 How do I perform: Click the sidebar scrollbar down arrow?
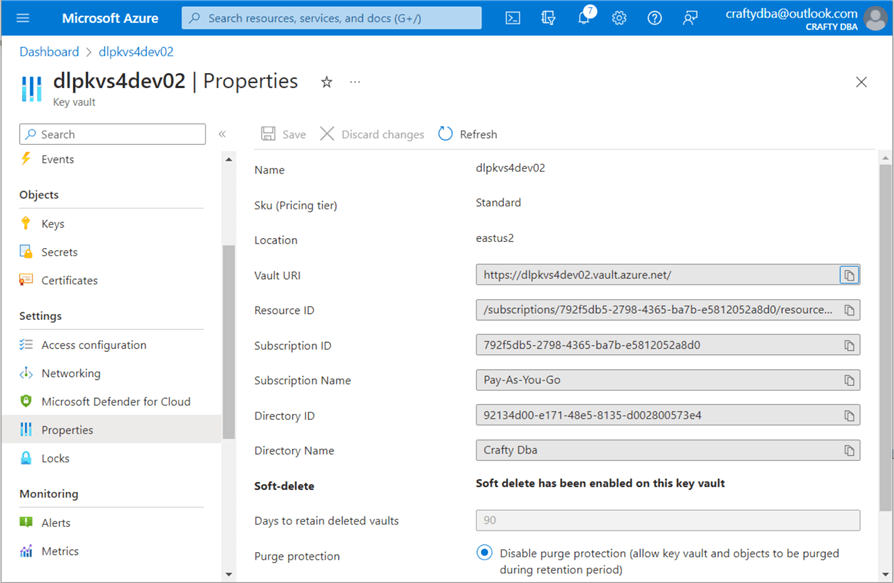229,574
